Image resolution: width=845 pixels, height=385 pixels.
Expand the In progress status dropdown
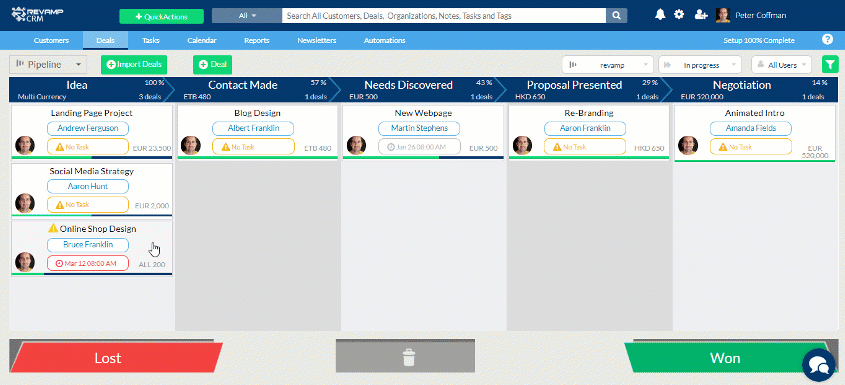coord(700,65)
